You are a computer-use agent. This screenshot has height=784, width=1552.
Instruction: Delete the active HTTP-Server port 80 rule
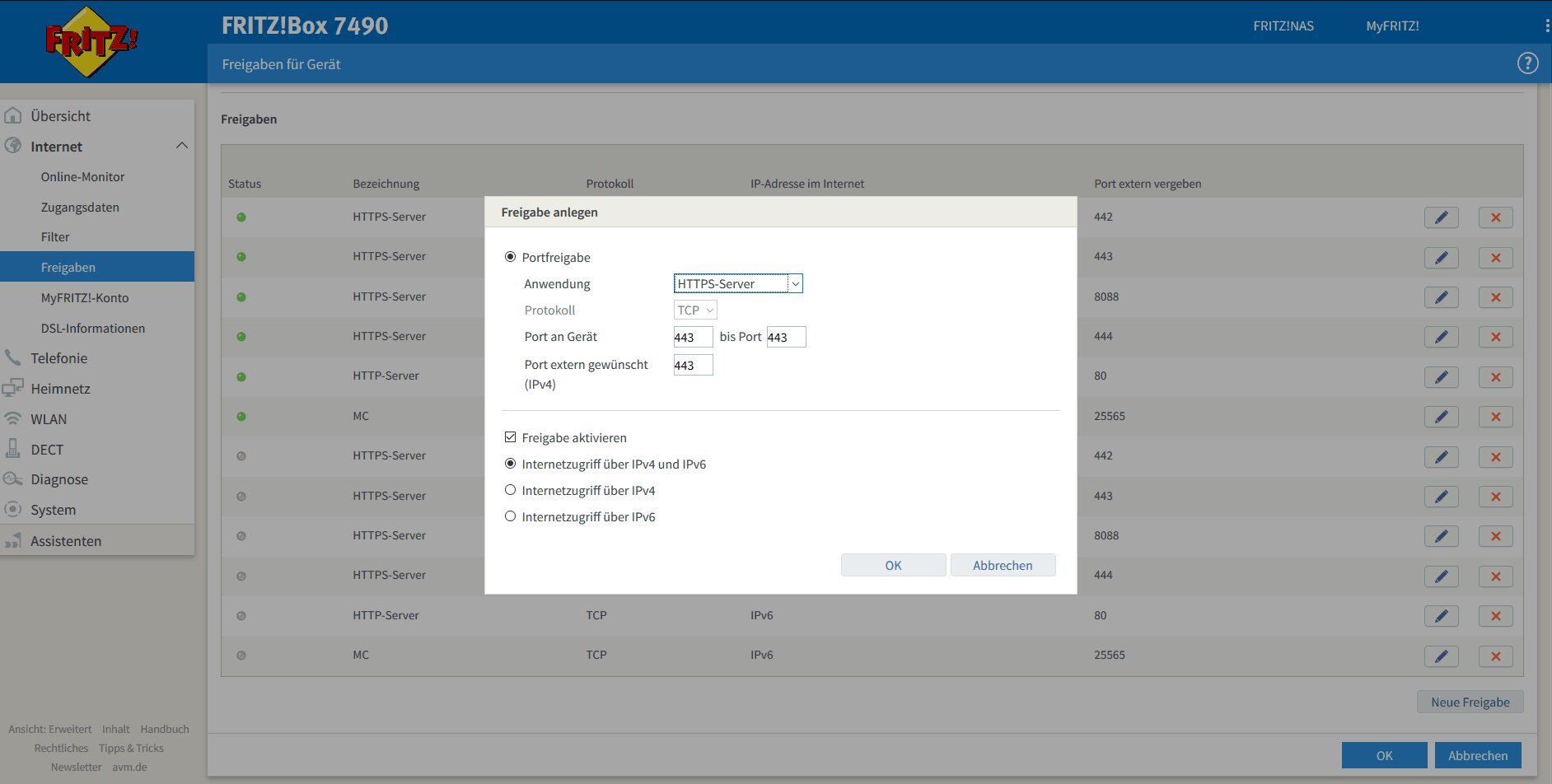click(1495, 377)
